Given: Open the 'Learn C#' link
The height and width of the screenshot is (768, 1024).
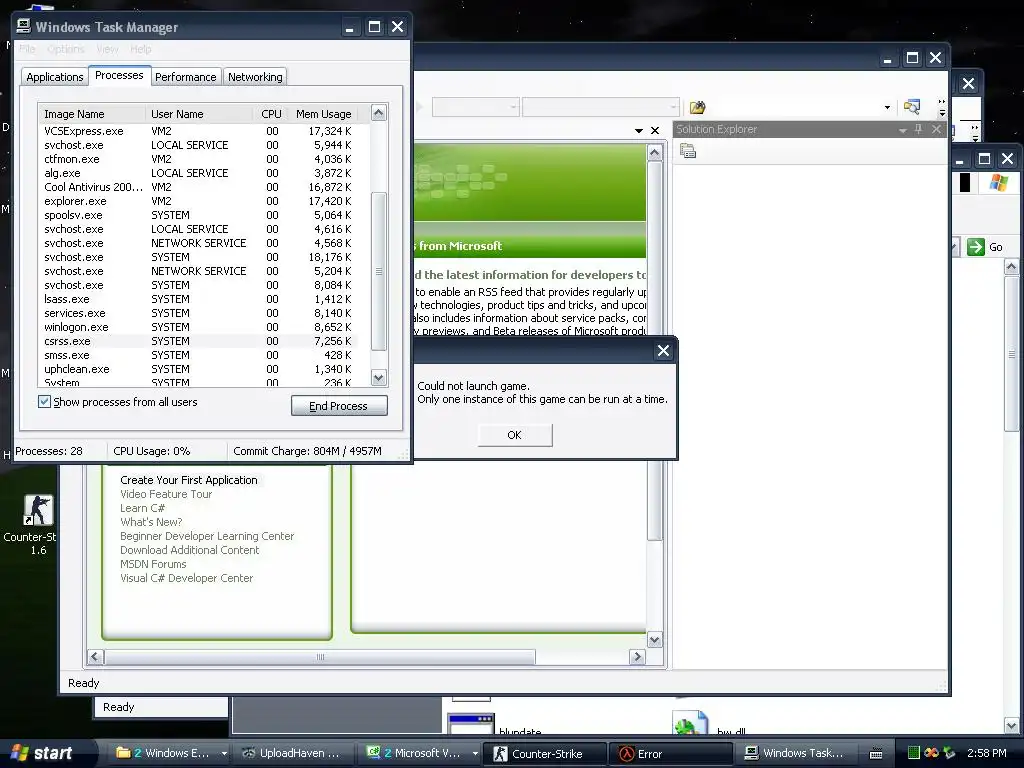Looking at the screenshot, I should pyautogui.click(x=142, y=508).
